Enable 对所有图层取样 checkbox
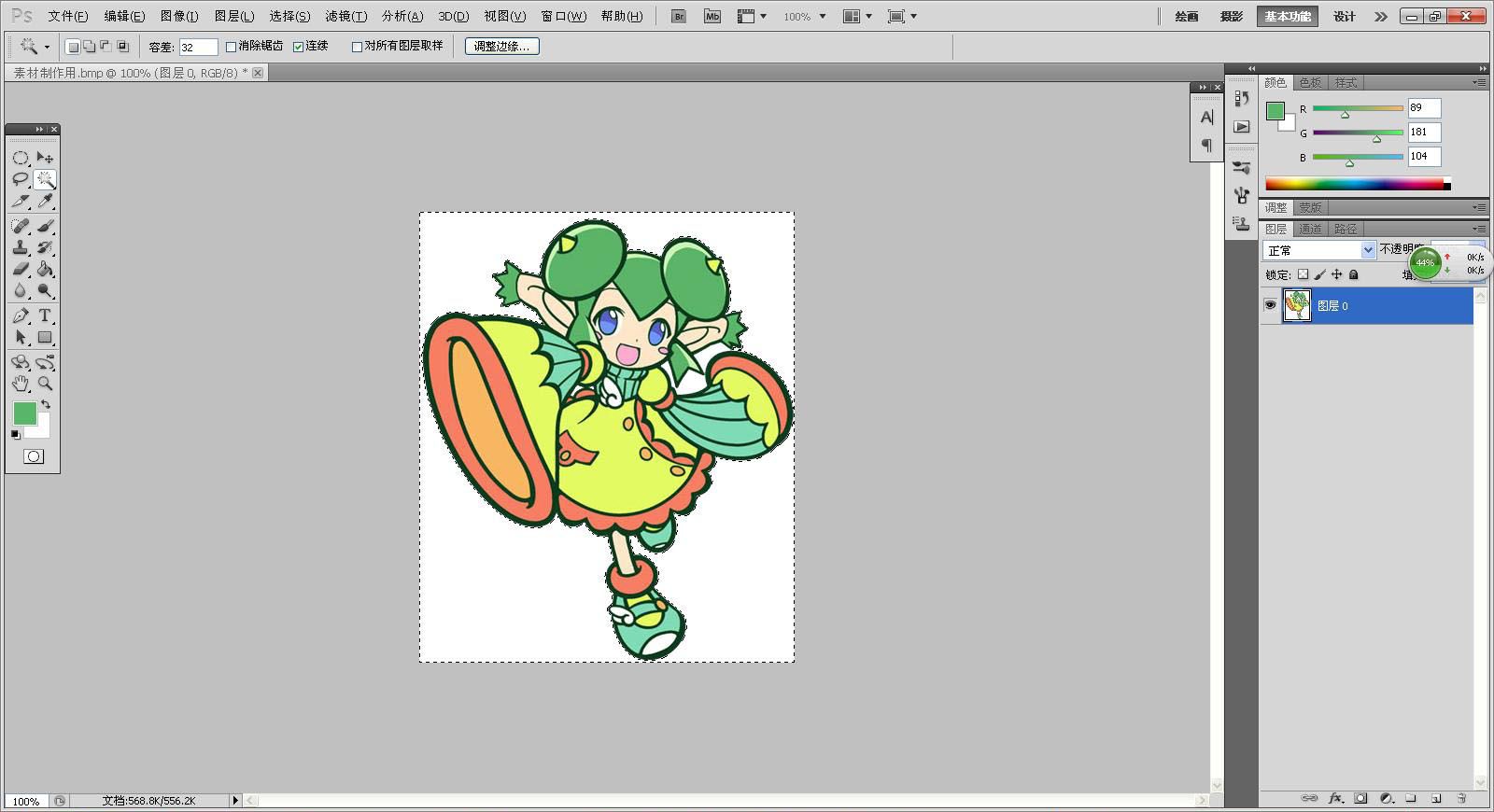1494x812 pixels. pyautogui.click(x=357, y=47)
